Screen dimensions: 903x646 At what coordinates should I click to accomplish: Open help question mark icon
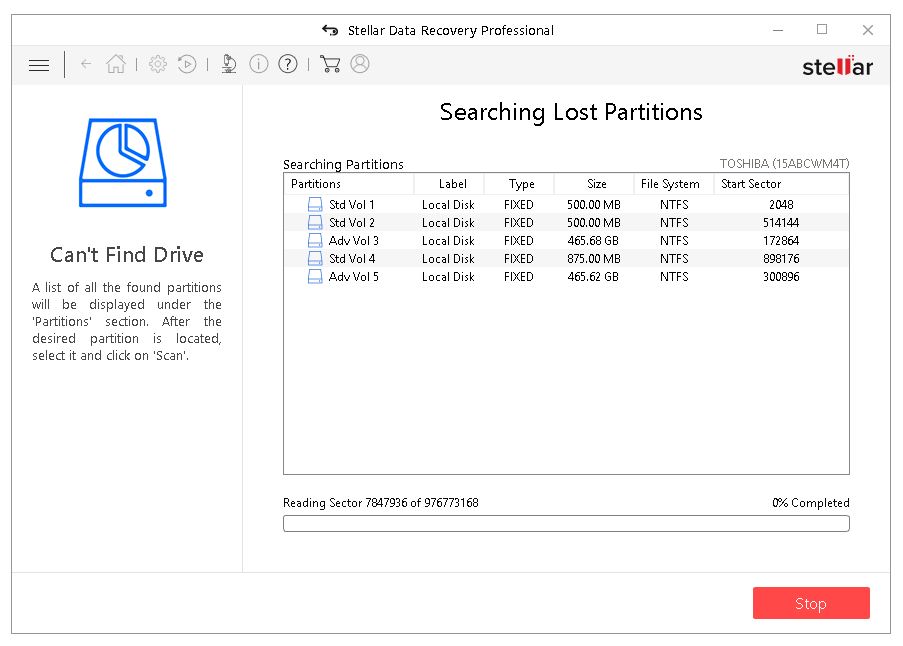click(x=287, y=64)
